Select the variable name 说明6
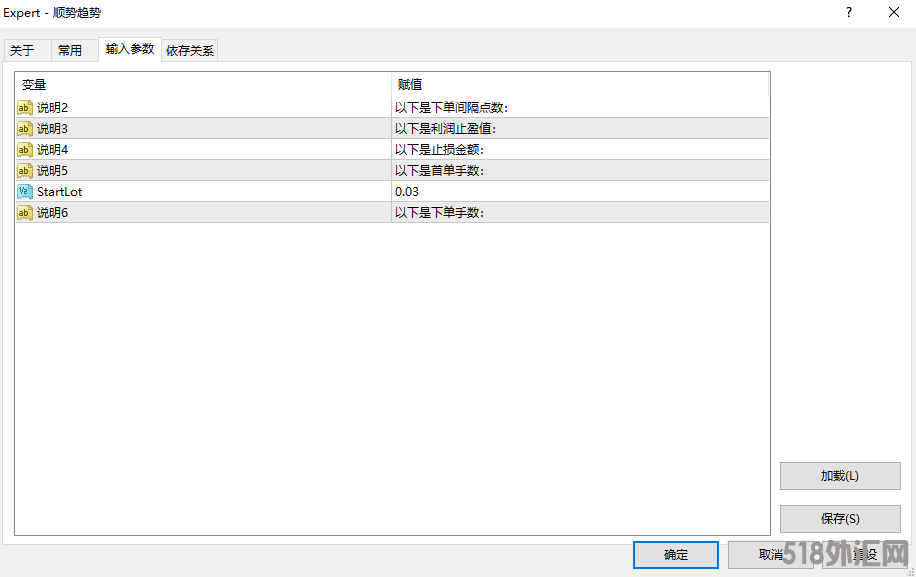This screenshot has height=577, width=916. (x=53, y=213)
